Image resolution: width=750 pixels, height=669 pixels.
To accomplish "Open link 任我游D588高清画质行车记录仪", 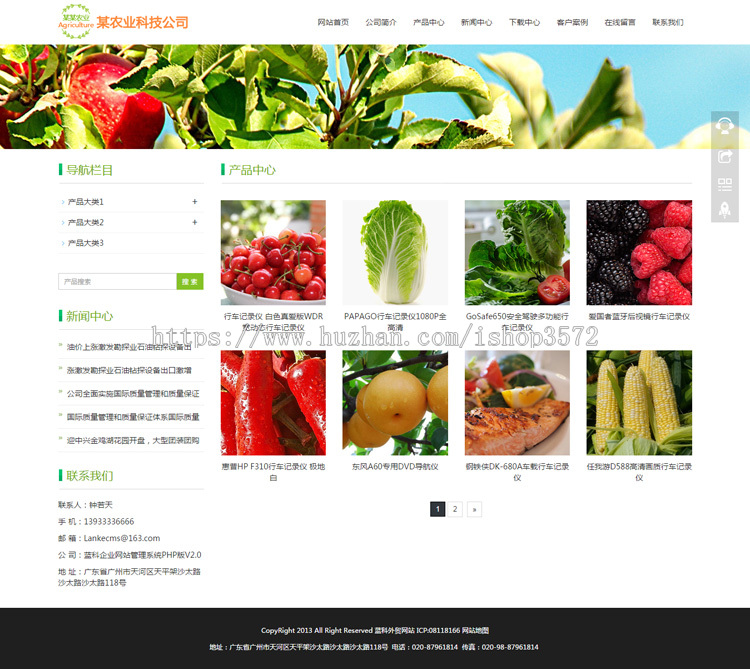I will click(639, 472).
